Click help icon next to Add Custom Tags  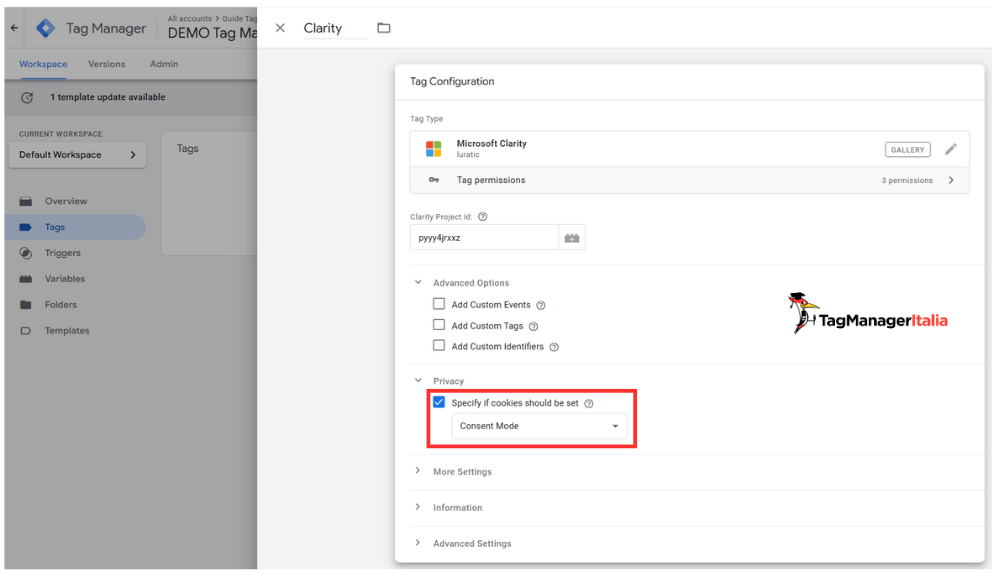(533, 327)
